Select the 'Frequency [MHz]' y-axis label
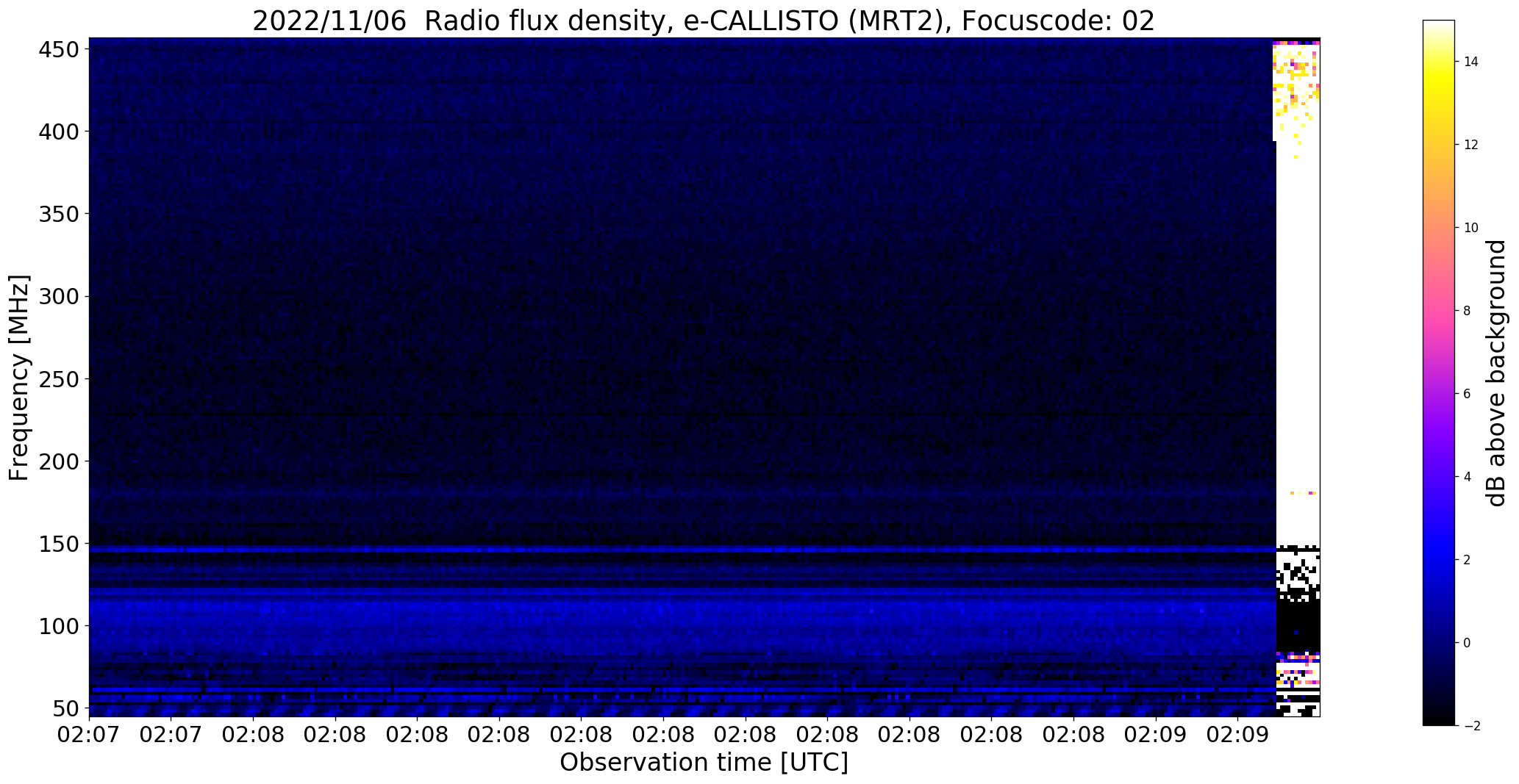 [x=20, y=378]
